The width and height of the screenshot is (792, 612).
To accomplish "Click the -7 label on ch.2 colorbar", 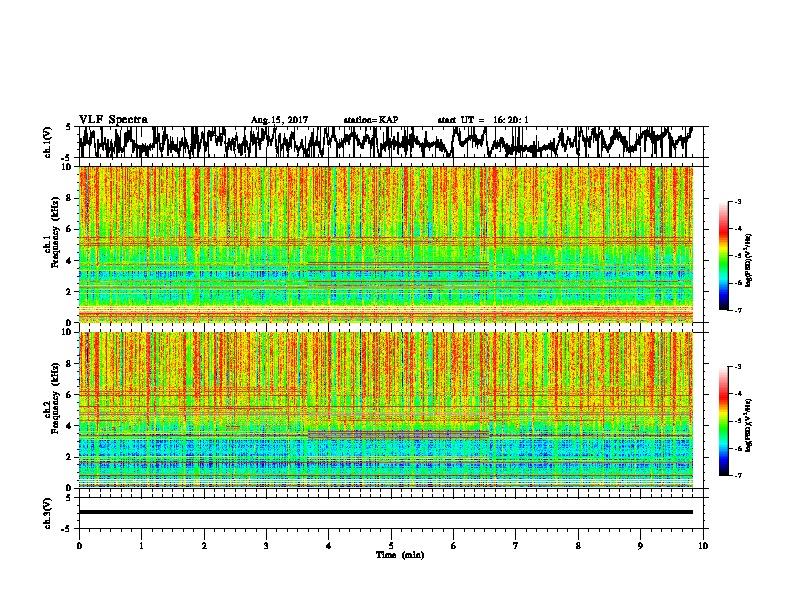I will click(738, 475).
